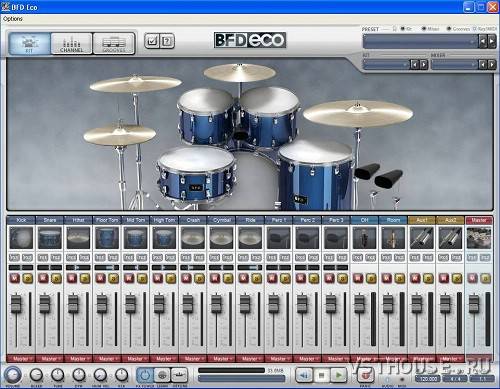Image resolution: width=500 pixels, height=389 pixels.
Task: Load the previous Mixer preset
Action: tap(483, 64)
